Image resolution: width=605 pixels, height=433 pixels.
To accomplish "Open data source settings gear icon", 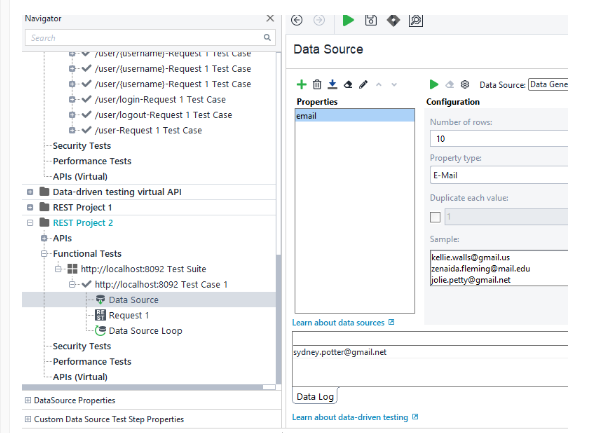I will click(x=465, y=85).
